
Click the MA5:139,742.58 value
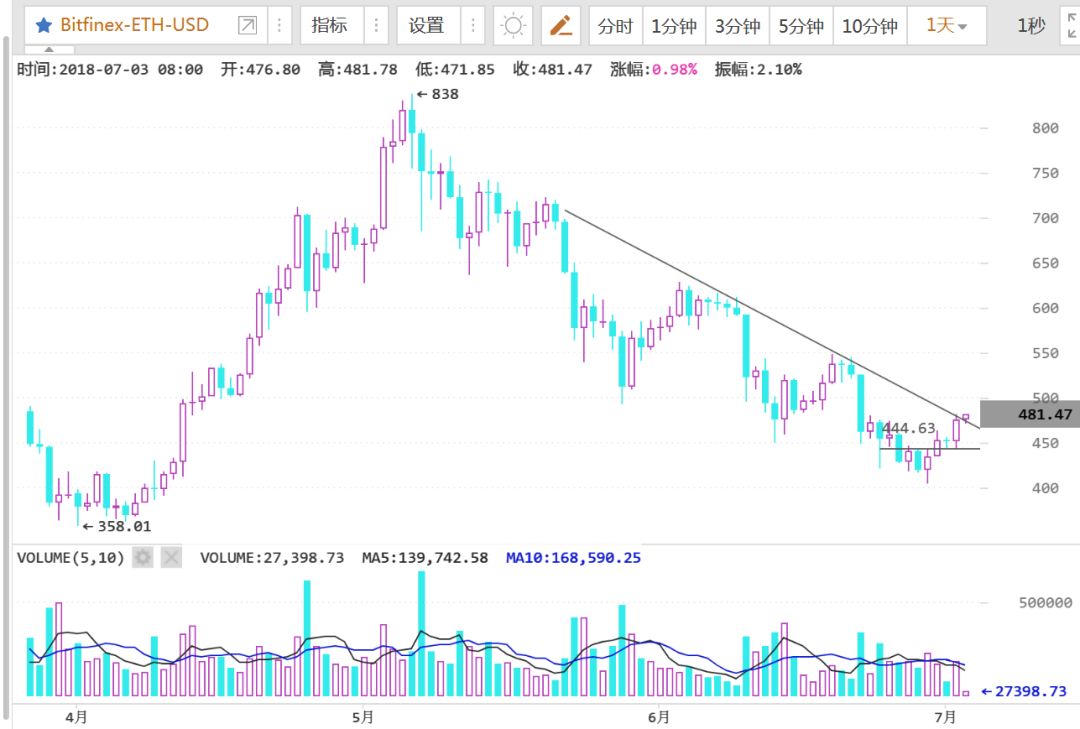click(425, 557)
